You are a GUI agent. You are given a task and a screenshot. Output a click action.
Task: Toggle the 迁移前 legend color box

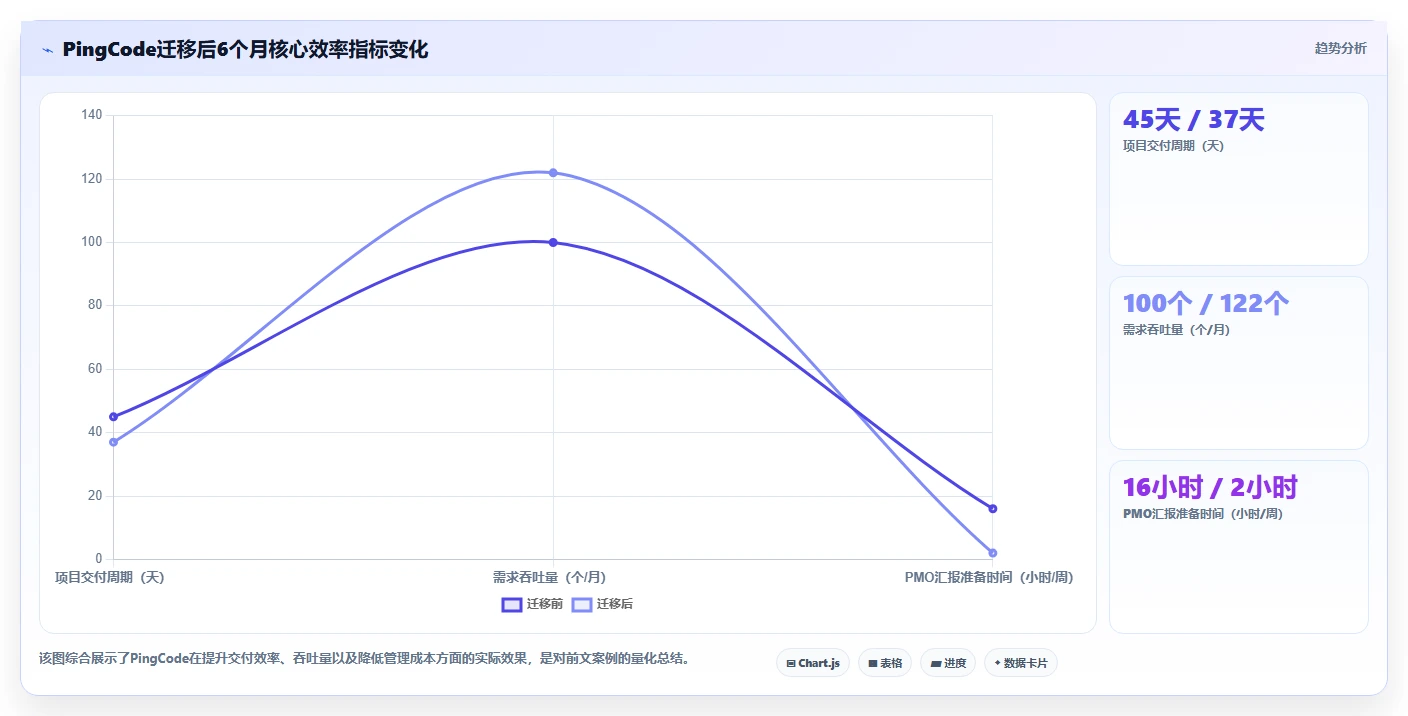tap(512, 604)
